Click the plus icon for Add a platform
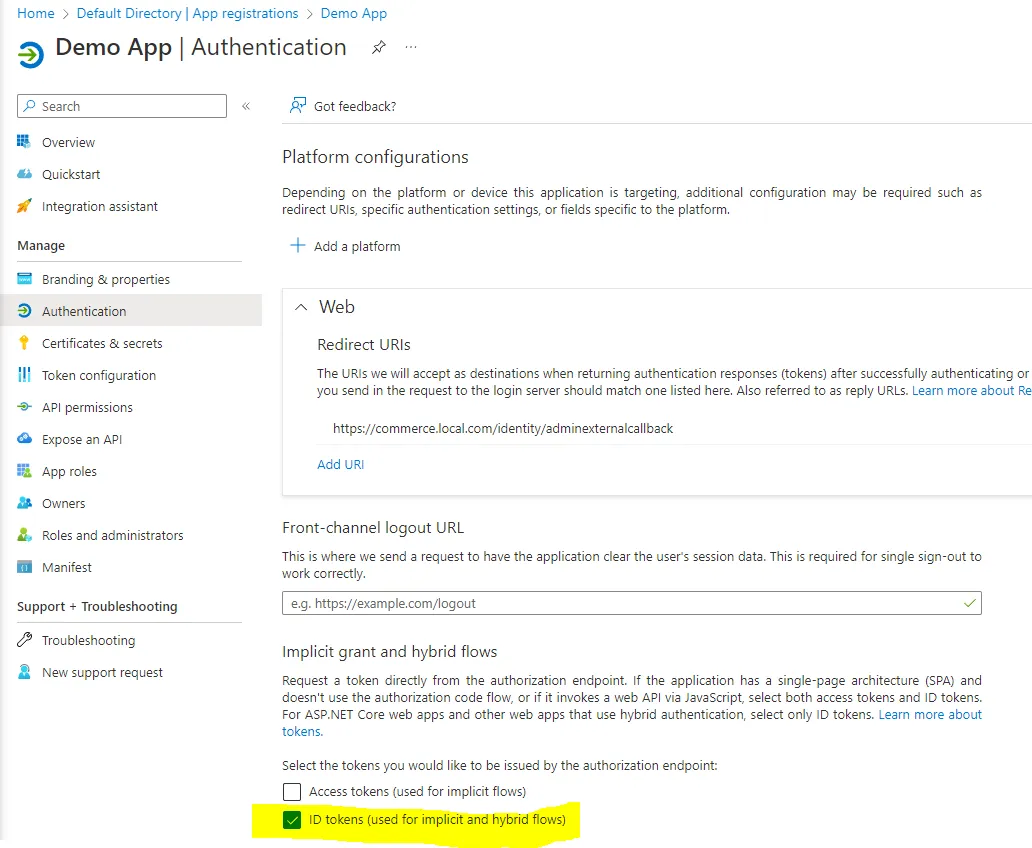Image resolution: width=1032 pixels, height=848 pixels. tap(297, 246)
